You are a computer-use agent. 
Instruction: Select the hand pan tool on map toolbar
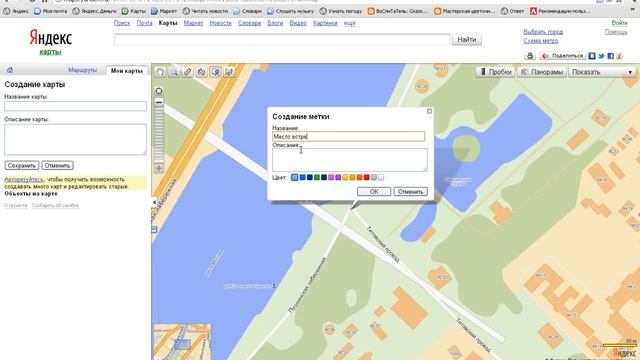pos(160,72)
